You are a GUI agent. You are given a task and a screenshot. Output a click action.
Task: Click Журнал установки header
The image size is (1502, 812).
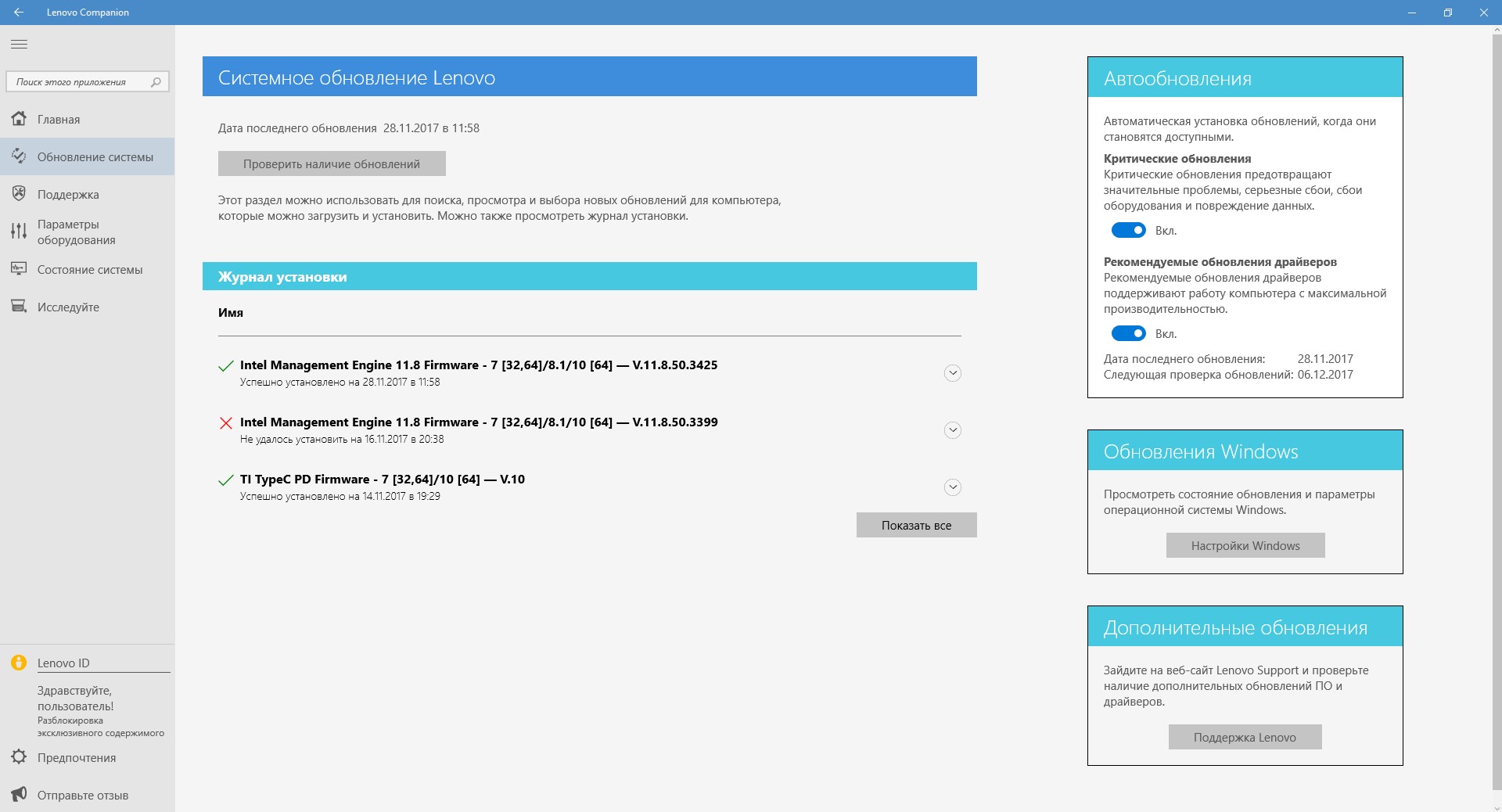pos(590,276)
